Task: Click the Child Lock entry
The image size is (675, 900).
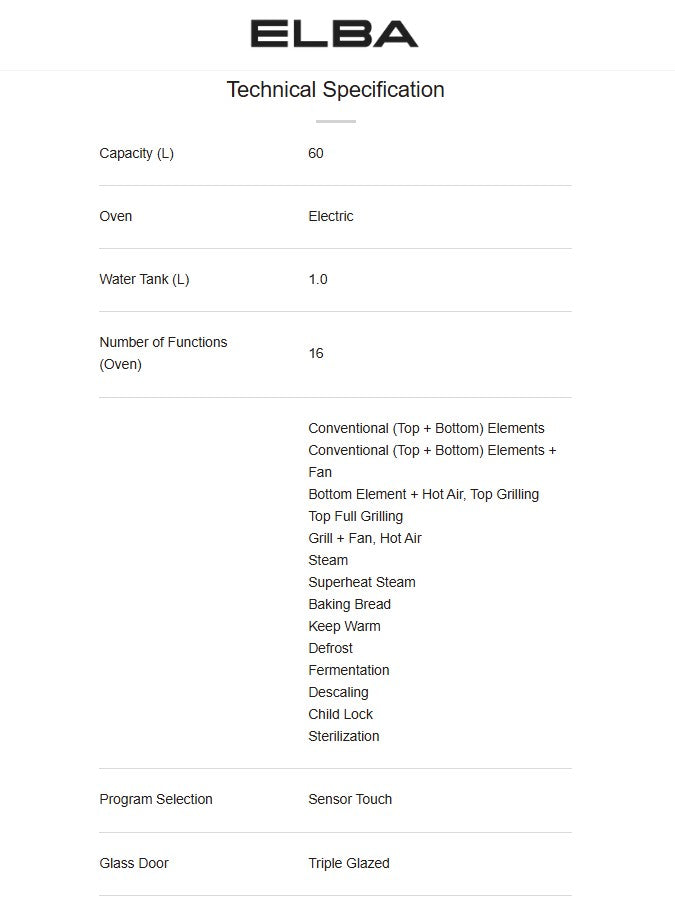Action: 341,714
